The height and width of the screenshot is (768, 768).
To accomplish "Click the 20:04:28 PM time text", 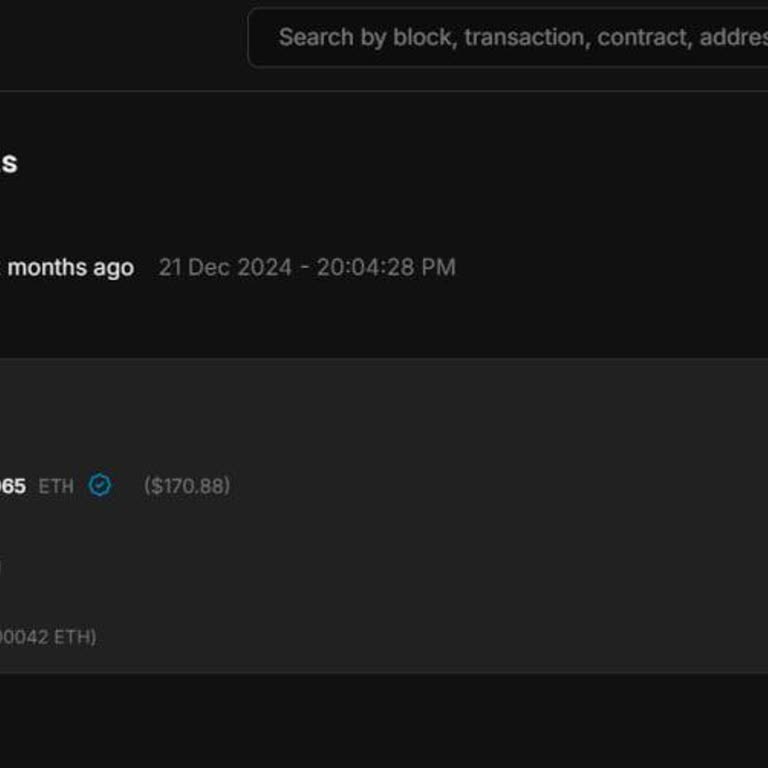I will click(386, 268).
